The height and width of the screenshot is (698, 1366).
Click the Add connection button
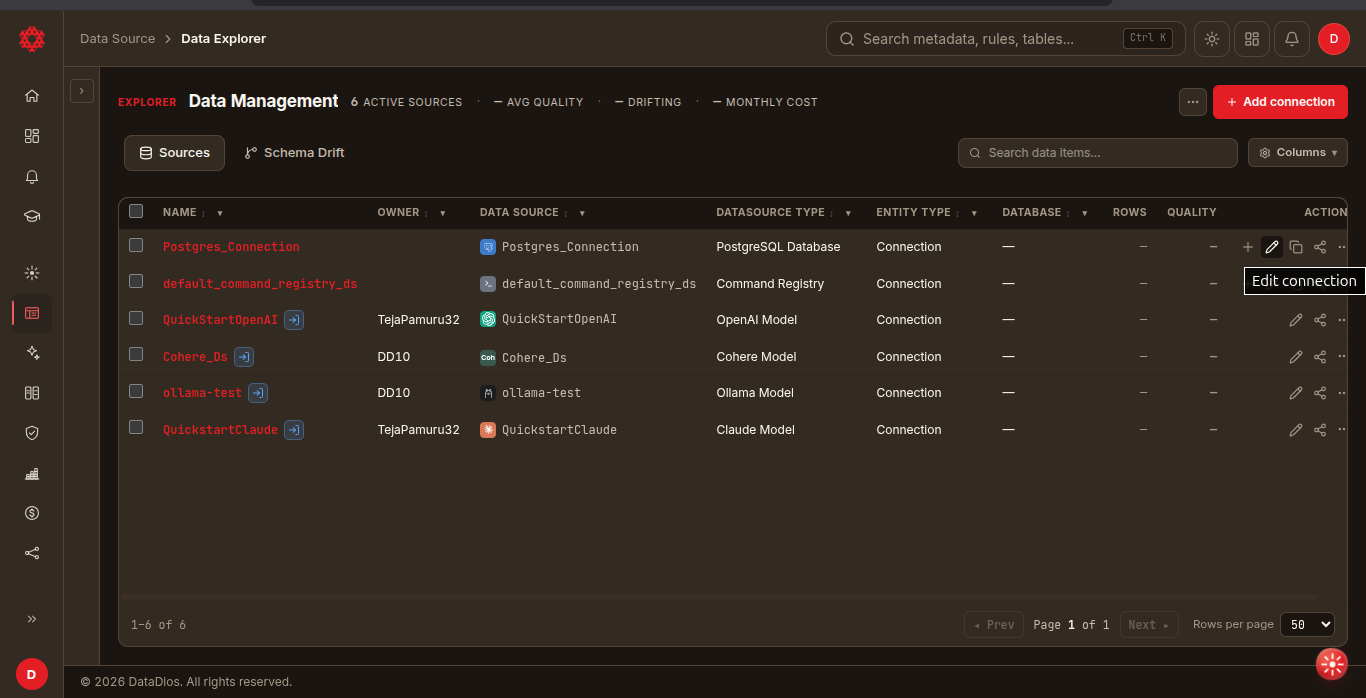tap(1280, 102)
